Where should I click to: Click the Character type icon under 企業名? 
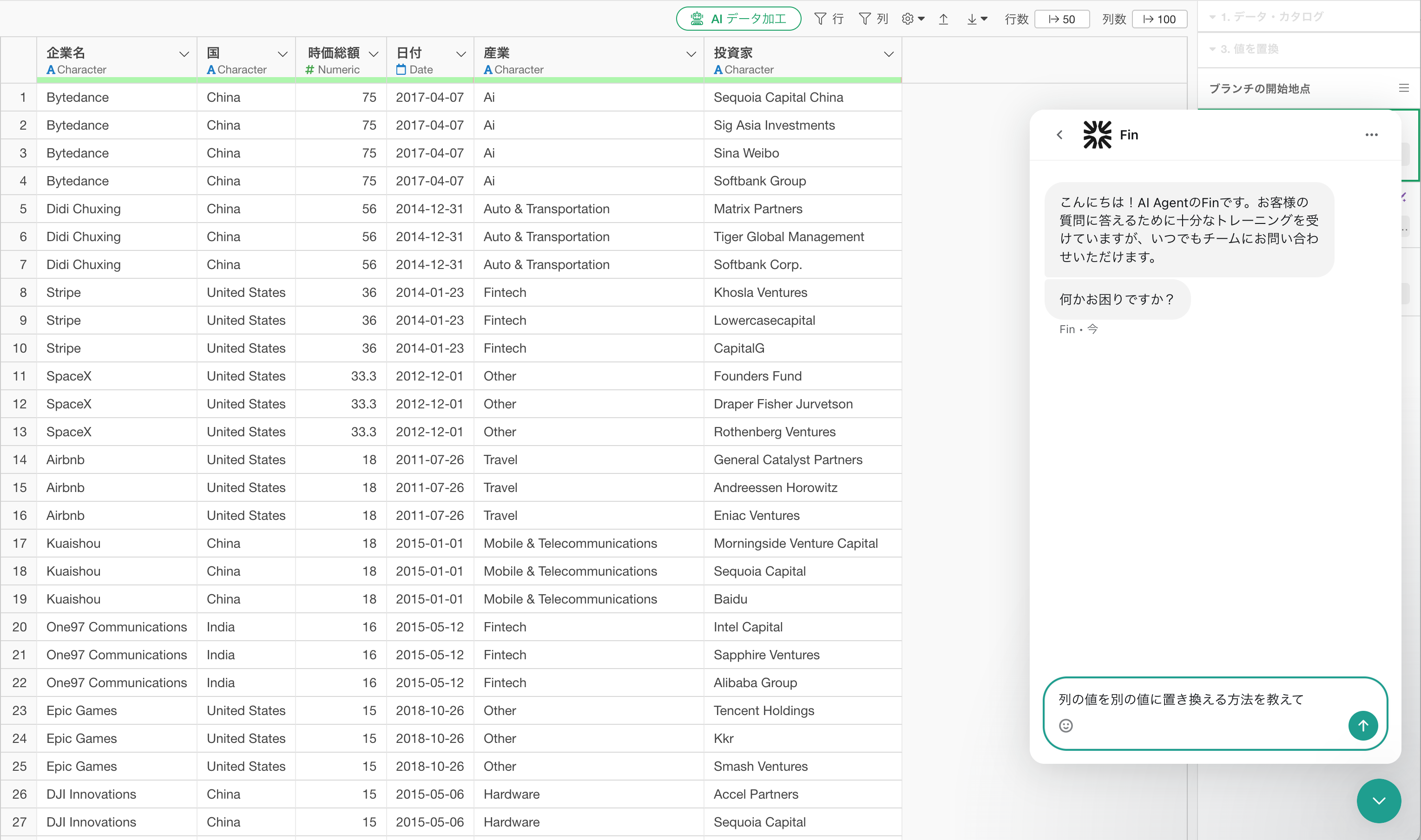coord(51,70)
